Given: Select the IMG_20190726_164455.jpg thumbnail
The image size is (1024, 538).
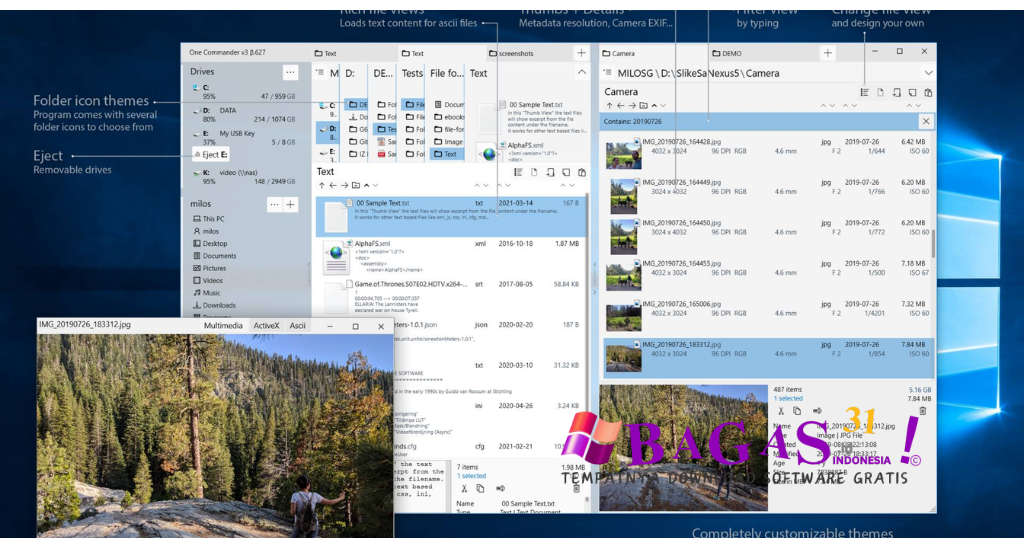Looking at the screenshot, I should coord(623,276).
